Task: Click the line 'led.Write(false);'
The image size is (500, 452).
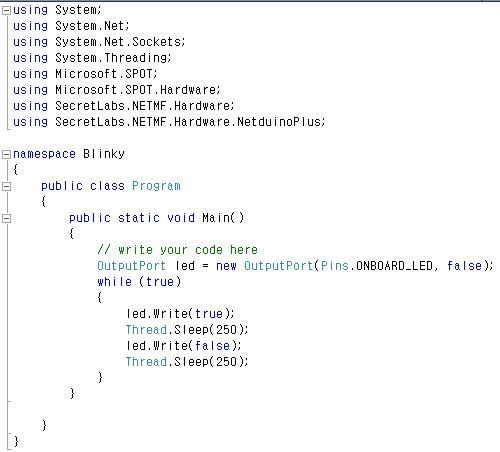Action: point(183,346)
